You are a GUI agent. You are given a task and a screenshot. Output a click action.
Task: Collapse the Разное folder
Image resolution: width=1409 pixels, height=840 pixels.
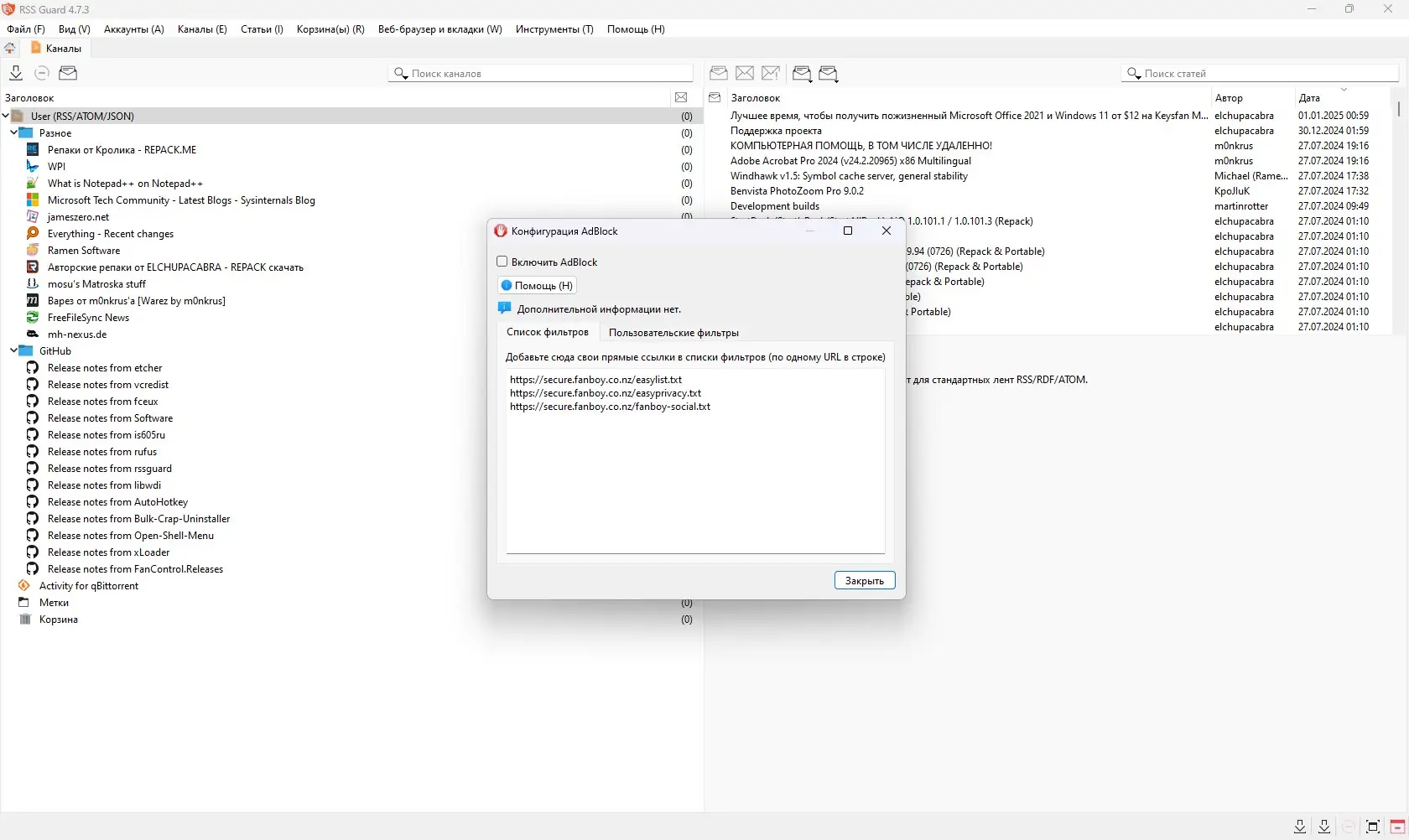pos(14,133)
